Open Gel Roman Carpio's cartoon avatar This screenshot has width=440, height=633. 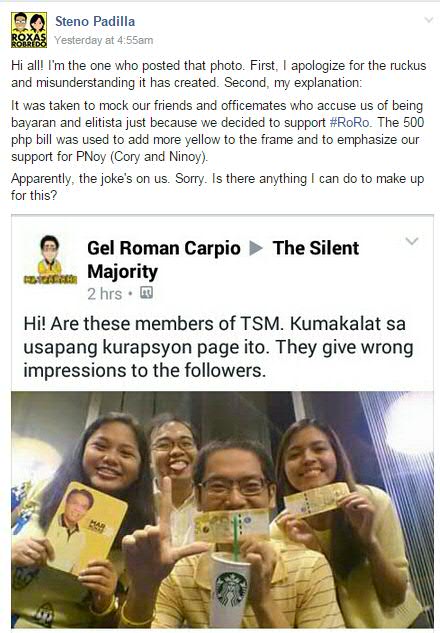[x=50, y=260]
